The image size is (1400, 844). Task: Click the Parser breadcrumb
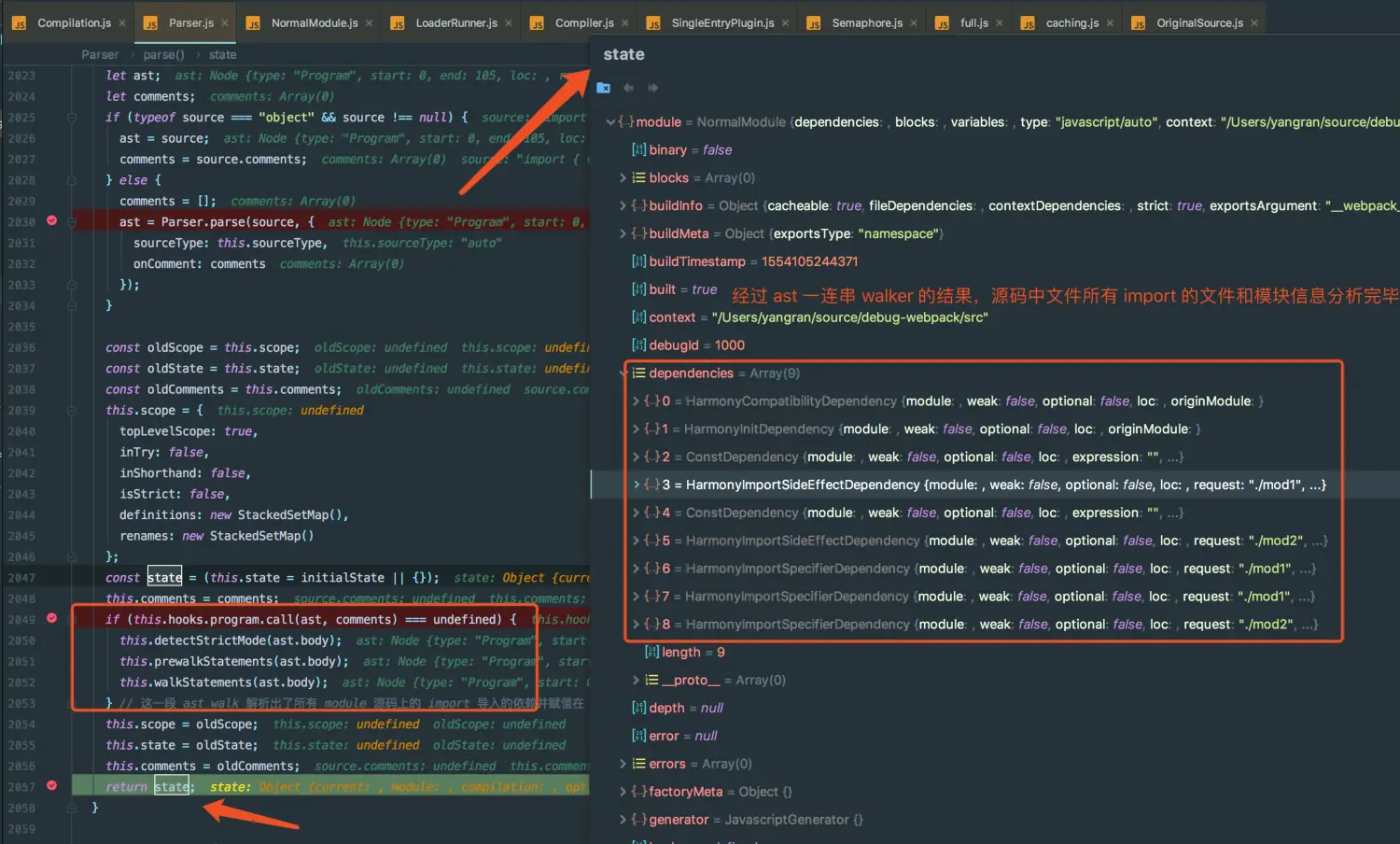pyautogui.click(x=100, y=55)
